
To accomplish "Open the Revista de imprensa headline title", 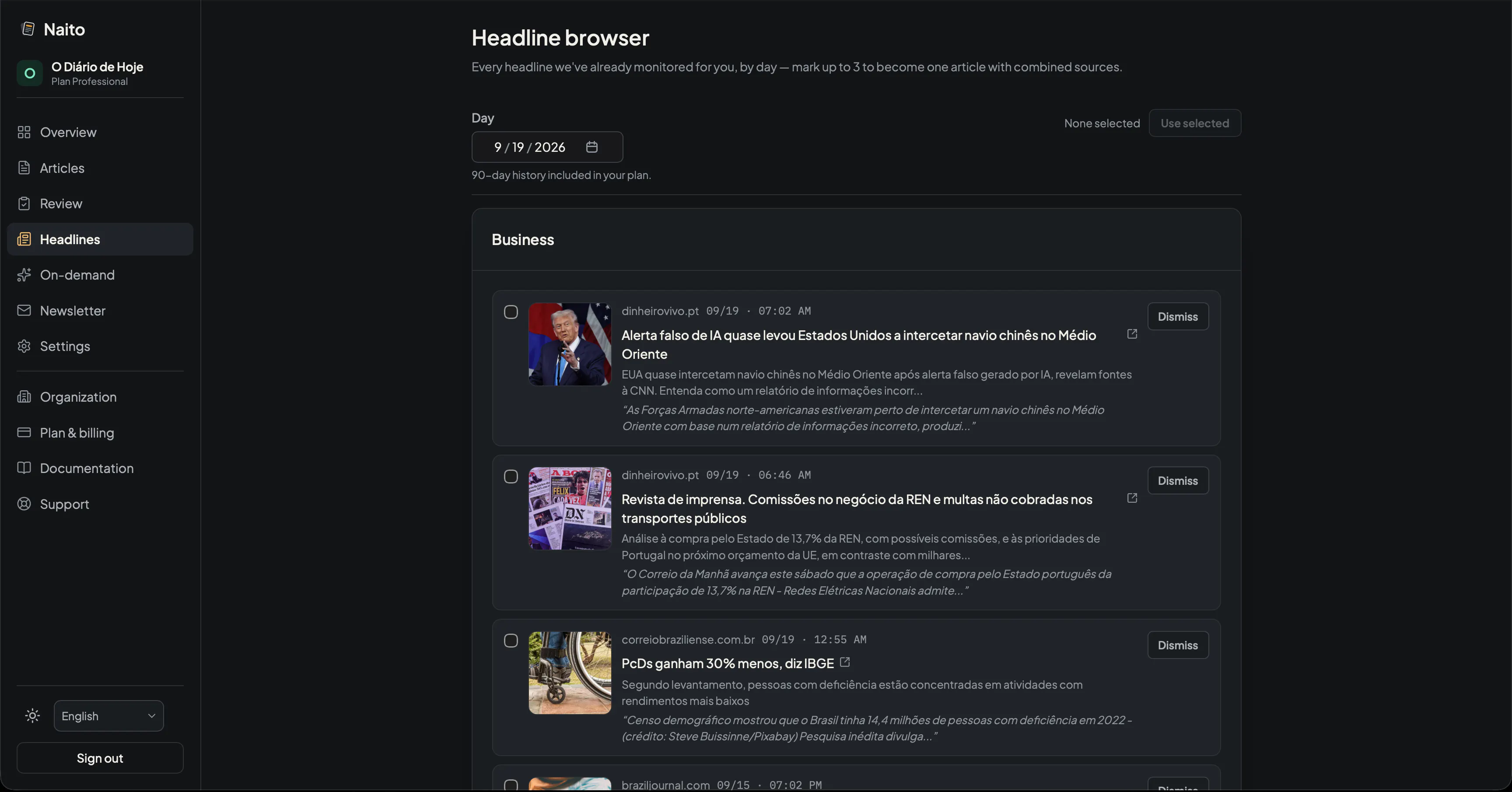I will 857,508.
